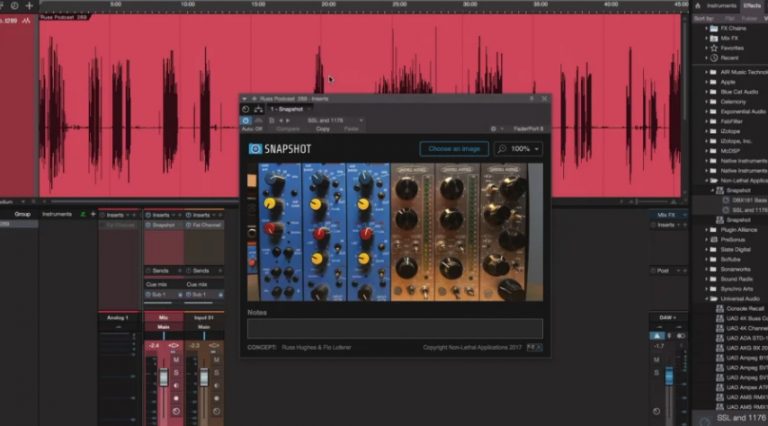Toggle Snapshot insert power on Mic channel
This screenshot has width=768, height=426.
coord(148,225)
